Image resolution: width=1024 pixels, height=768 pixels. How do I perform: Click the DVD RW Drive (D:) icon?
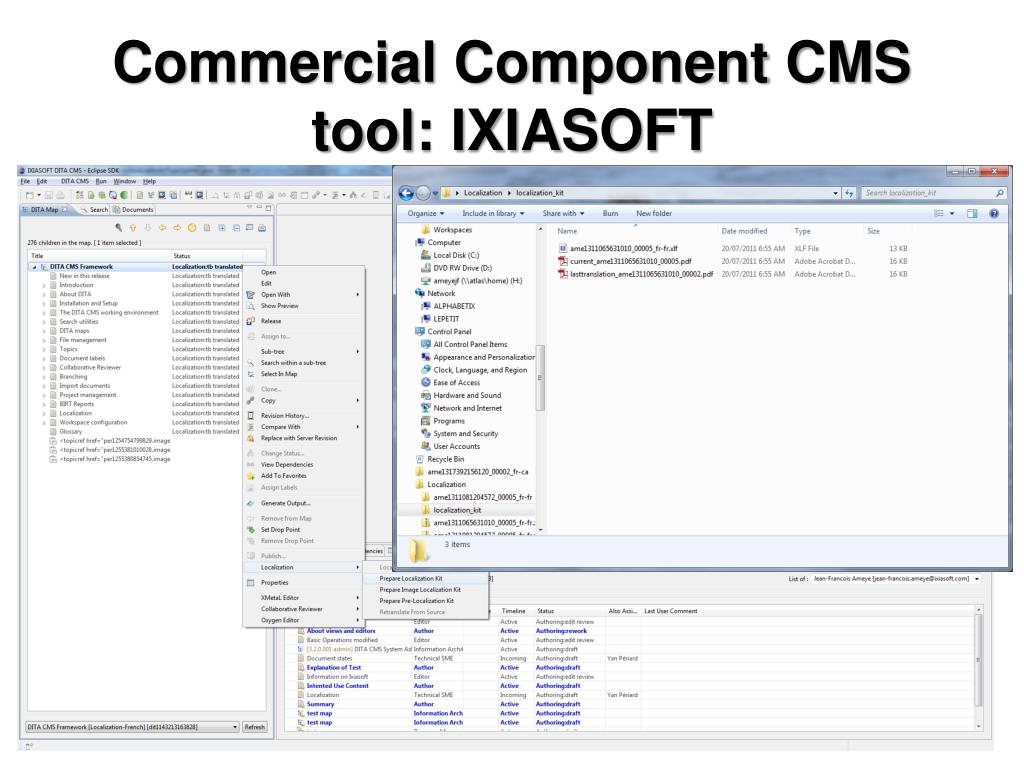tap(426, 268)
